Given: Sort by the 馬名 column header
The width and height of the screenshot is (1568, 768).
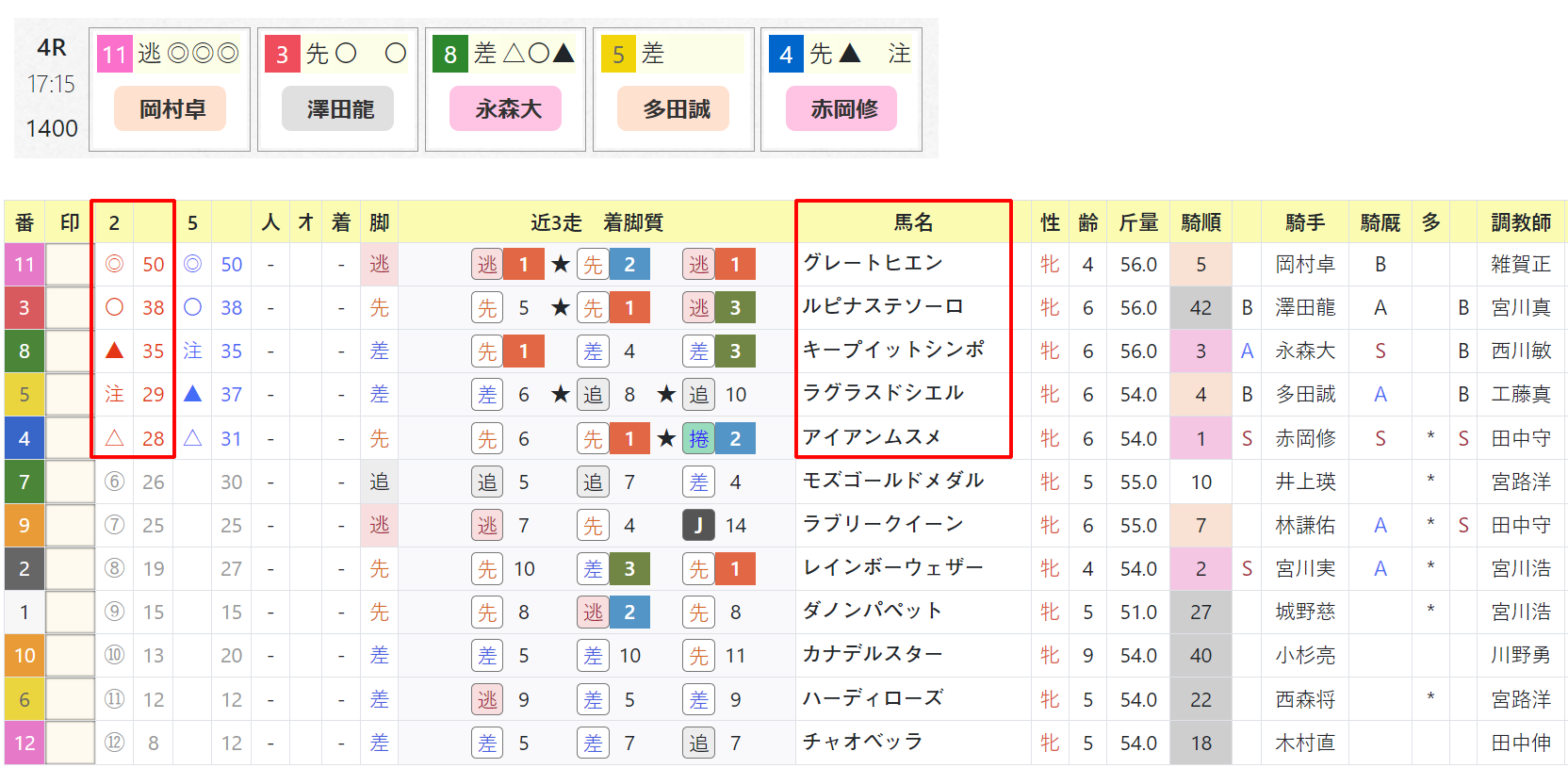Looking at the screenshot, I should pyautogui.click(x=913, y=222).
